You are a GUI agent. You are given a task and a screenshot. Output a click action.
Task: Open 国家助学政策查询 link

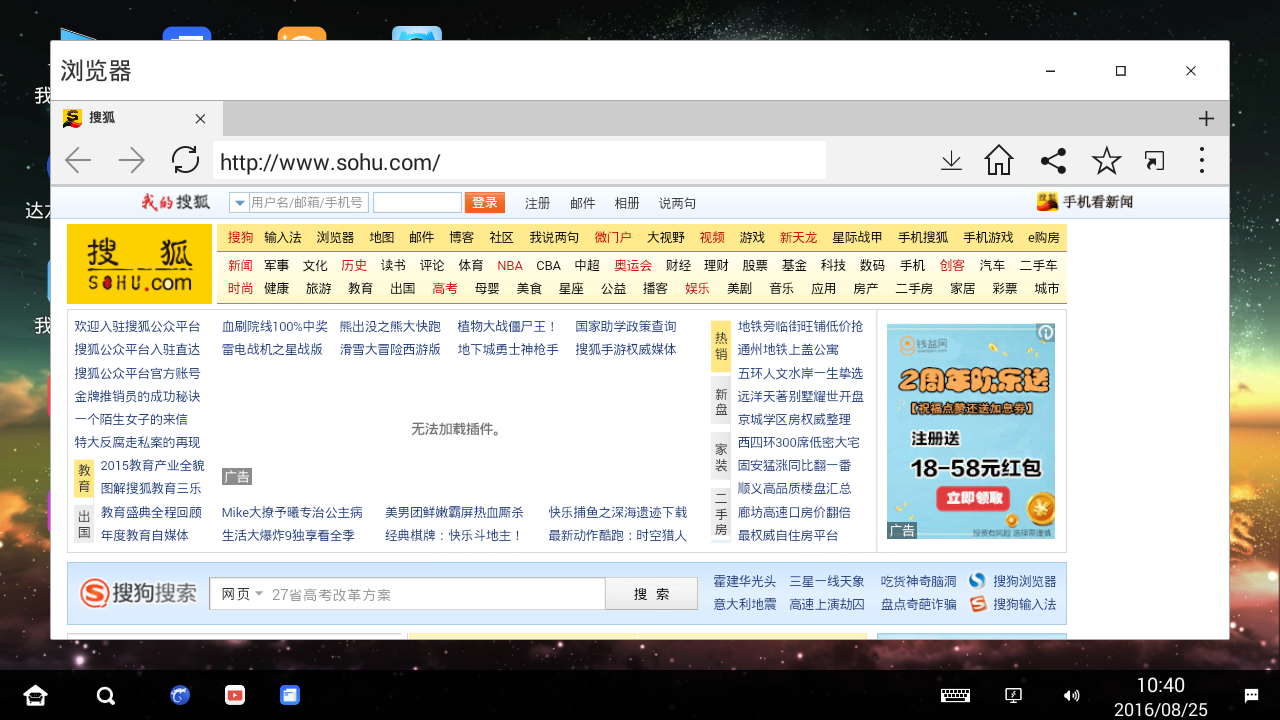626,326
